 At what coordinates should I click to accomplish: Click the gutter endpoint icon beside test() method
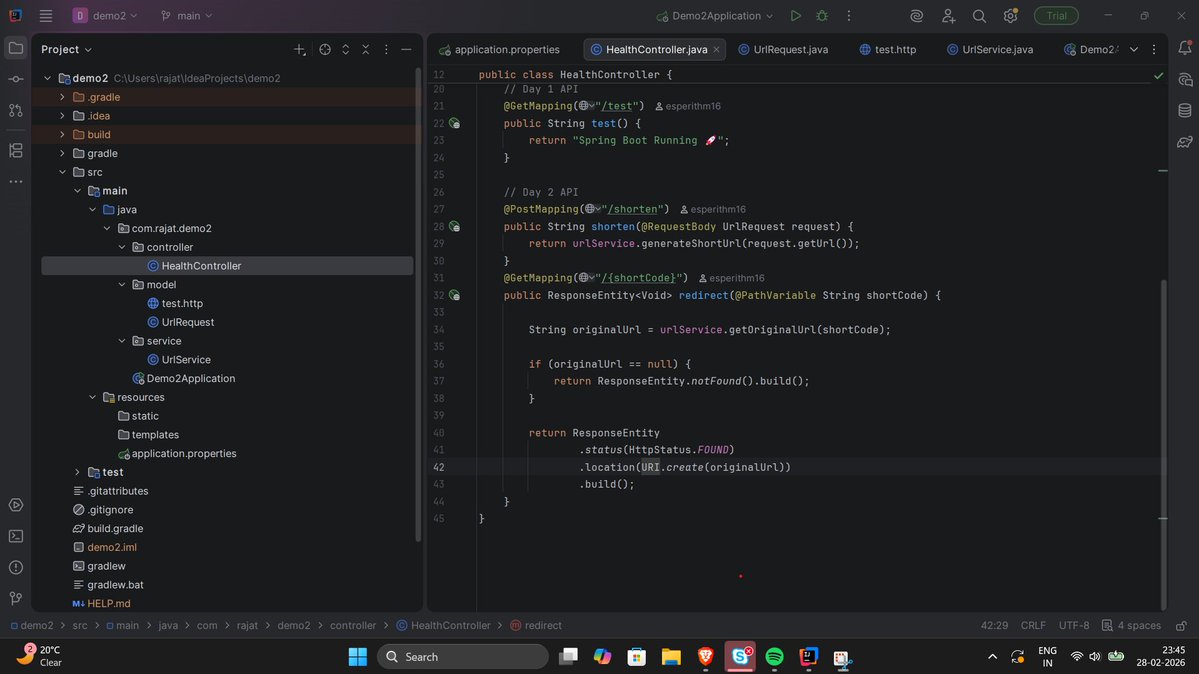pos(454,123)
